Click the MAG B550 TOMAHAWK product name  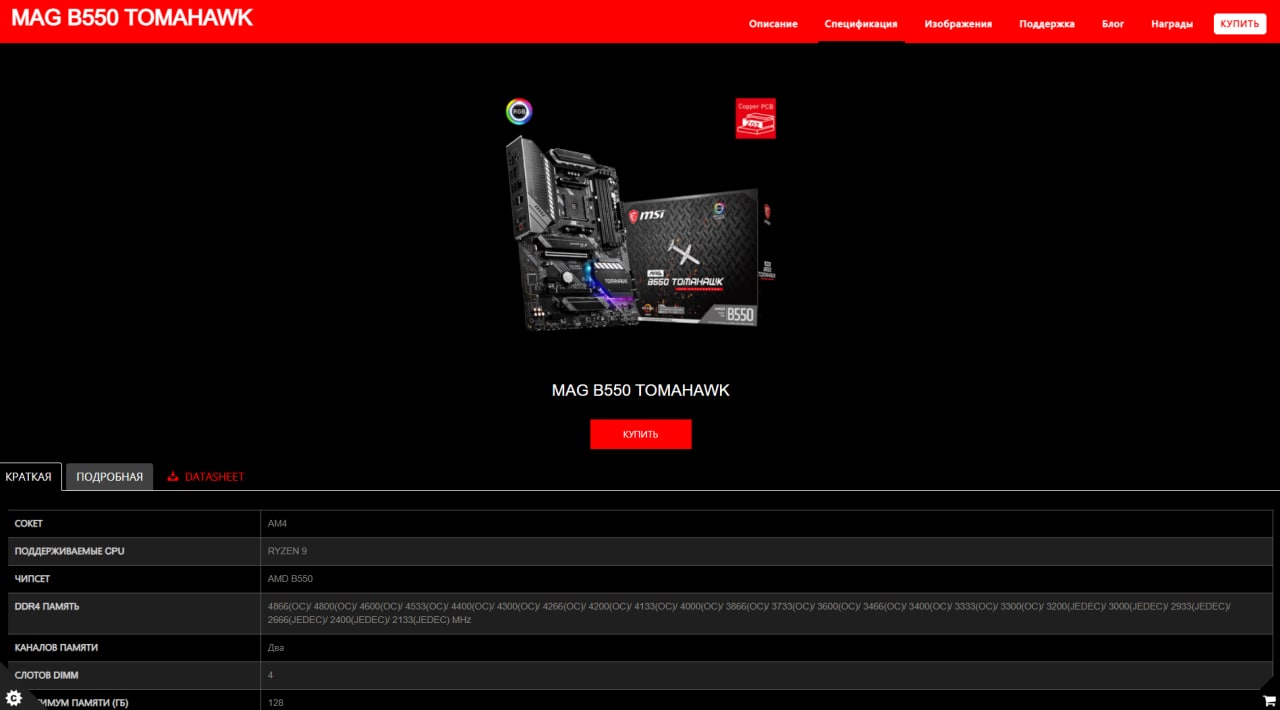[x=641, y=390]
